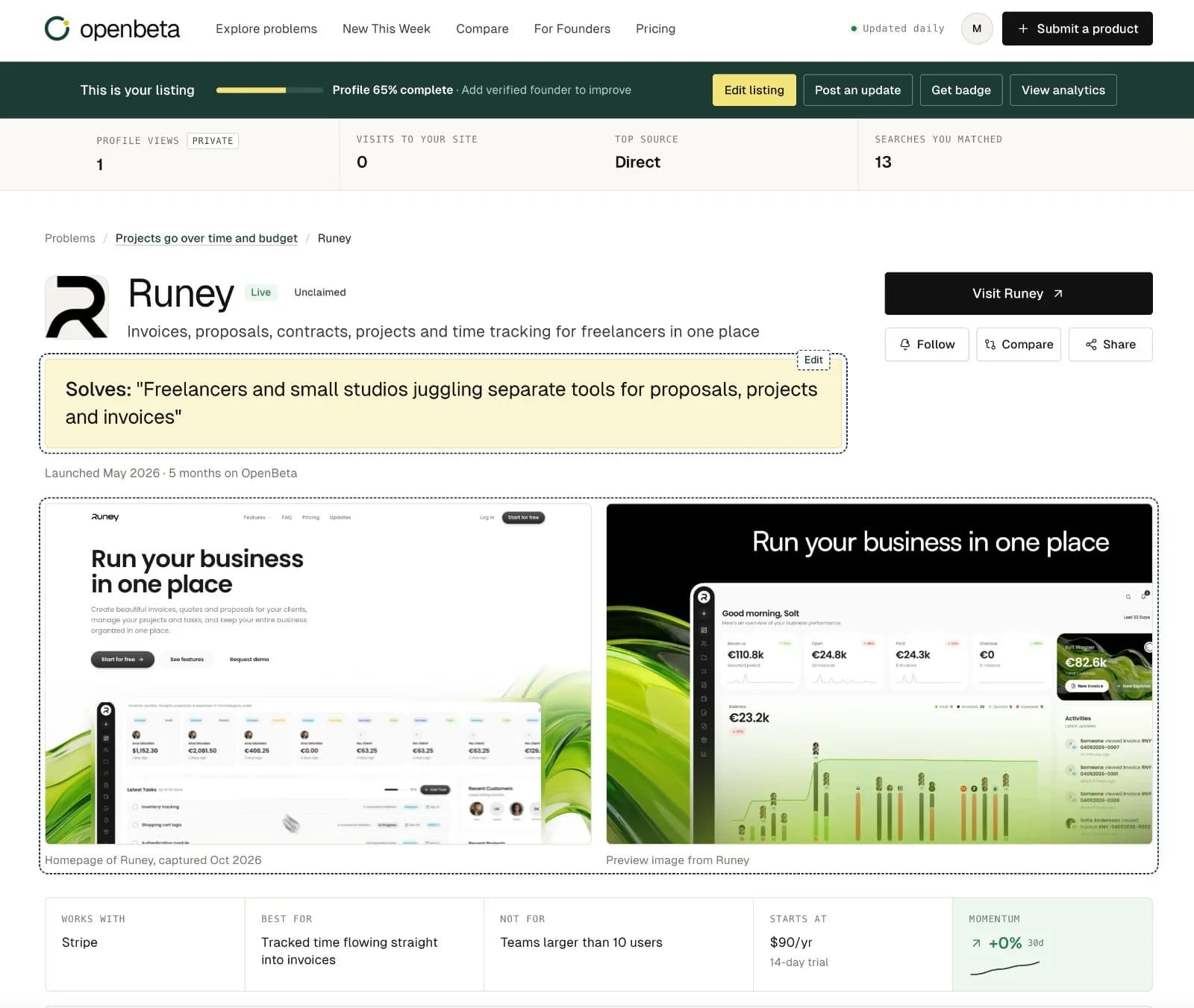This screenshot has width=1194, height=1008.
Task: Open Projects go over time and budget breadcrumb
Action: [206, 238]
